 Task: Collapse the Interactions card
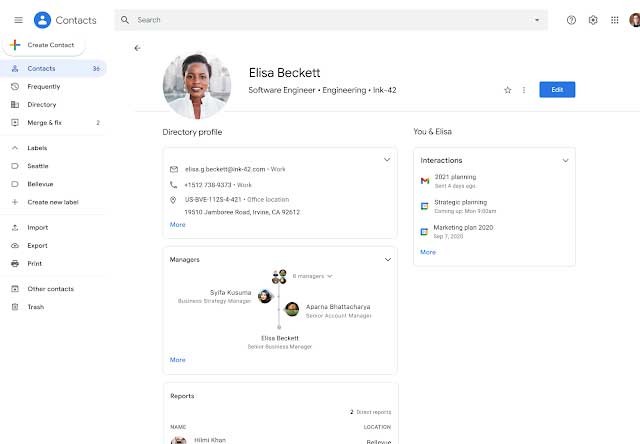pyautogui.click(x=565, y=160)
